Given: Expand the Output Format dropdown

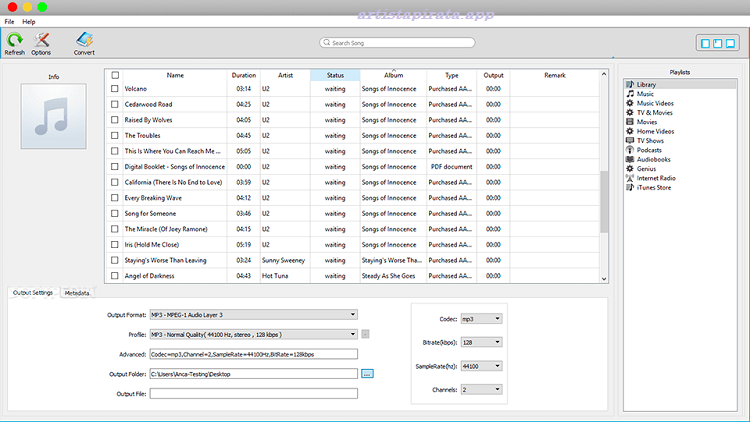Looking at the screenshot, I should (x=353, y=315).
